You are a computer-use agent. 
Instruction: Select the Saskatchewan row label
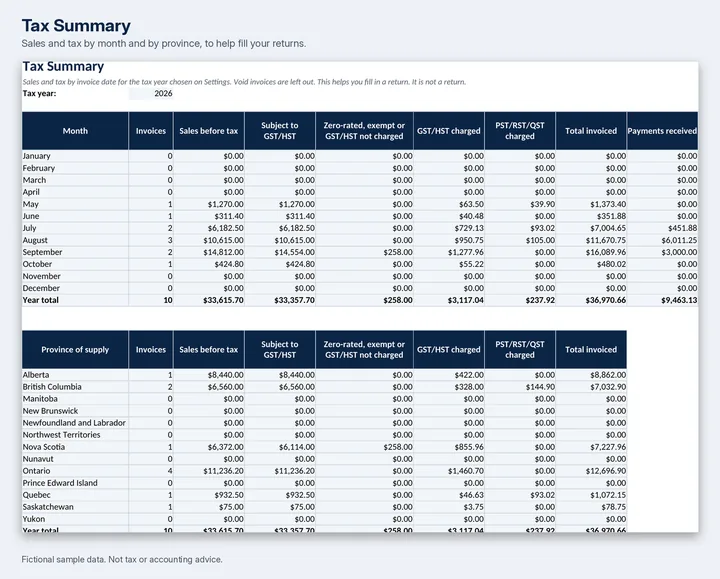[48, 507]
